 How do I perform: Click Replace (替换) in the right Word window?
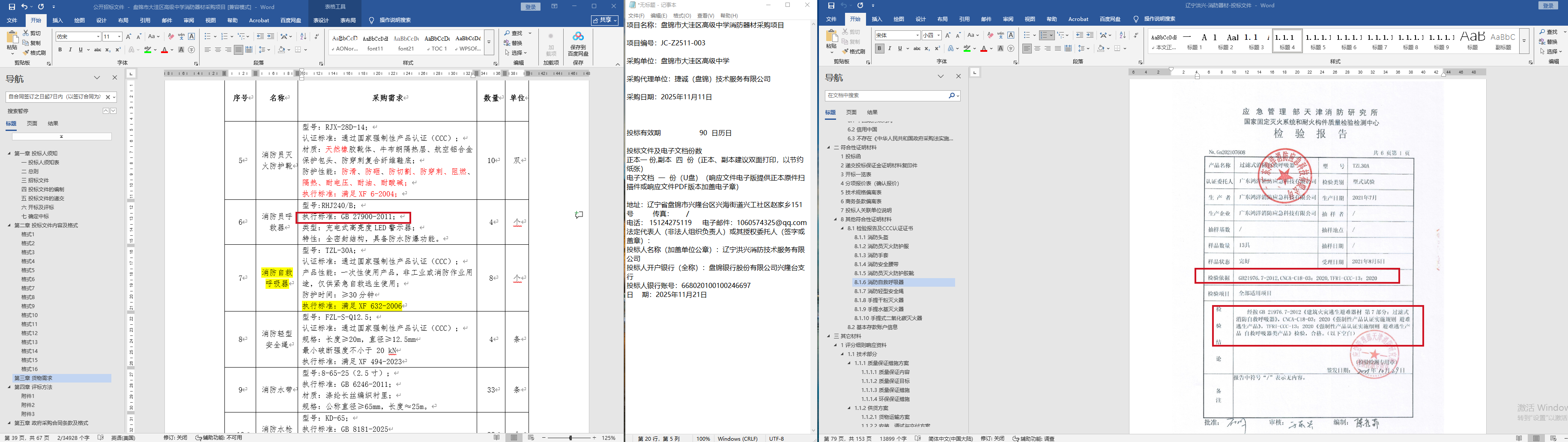click(1548, 42)
